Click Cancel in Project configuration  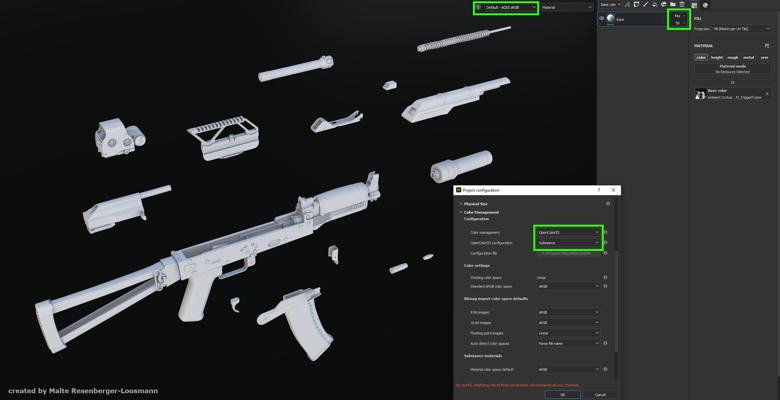click(600, 395)
